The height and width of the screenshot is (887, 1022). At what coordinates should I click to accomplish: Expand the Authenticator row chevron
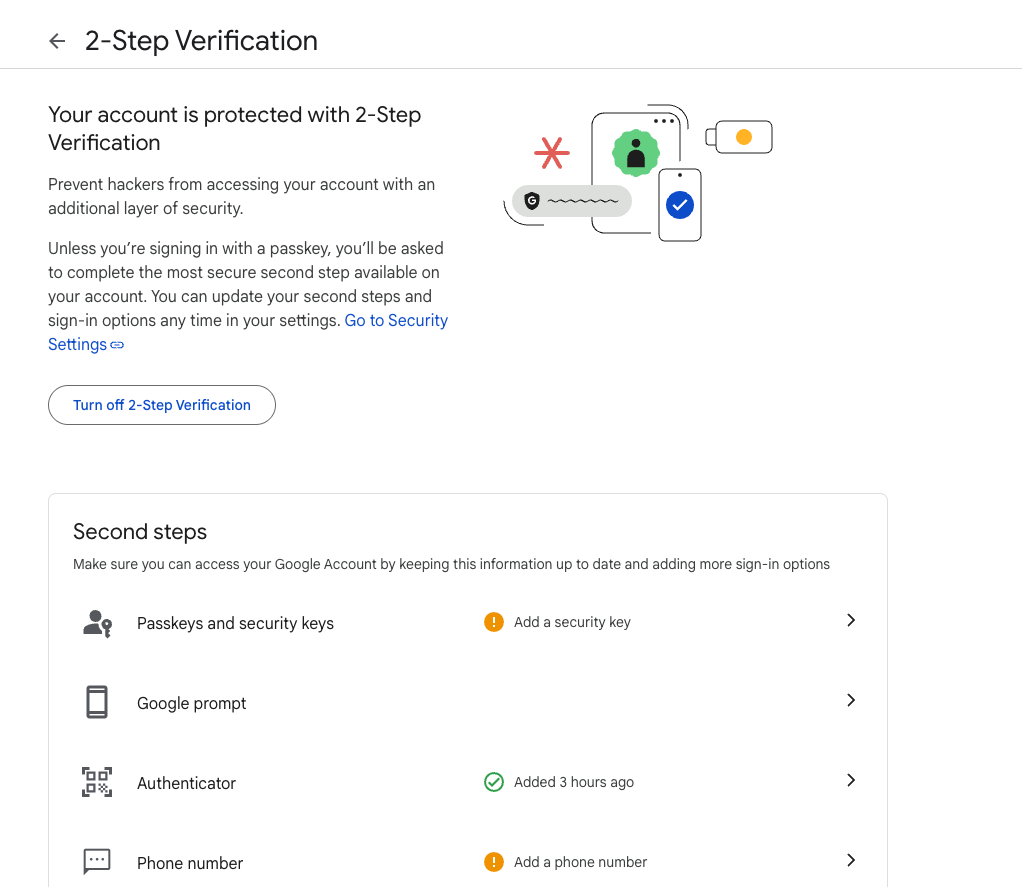[x=851, y=780]
